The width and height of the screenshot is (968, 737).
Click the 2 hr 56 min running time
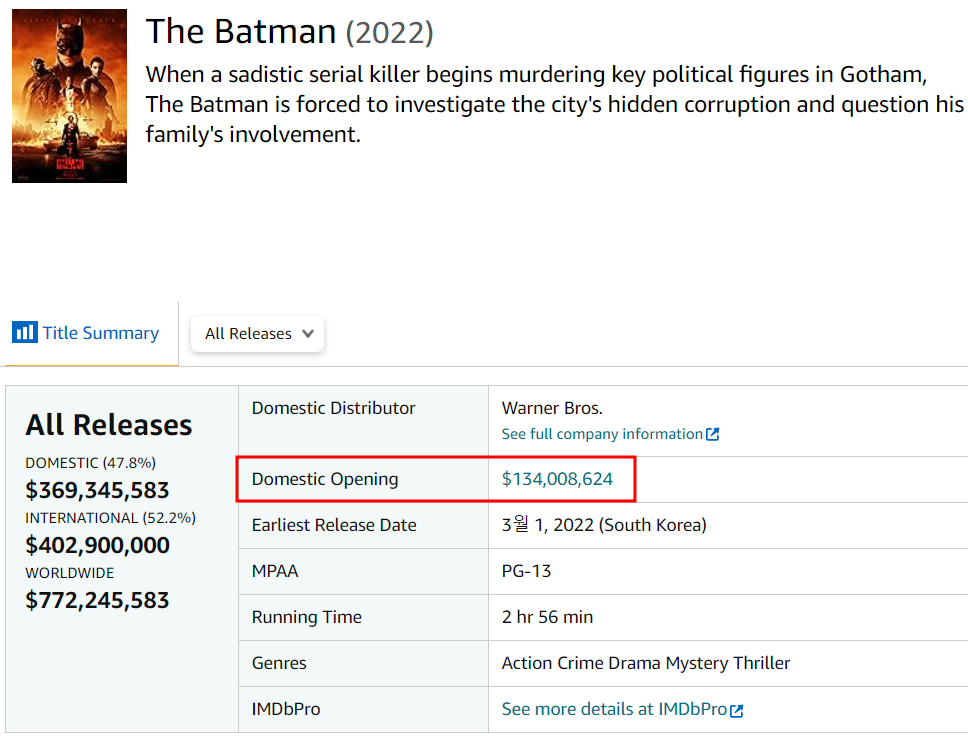pos(547,617)
